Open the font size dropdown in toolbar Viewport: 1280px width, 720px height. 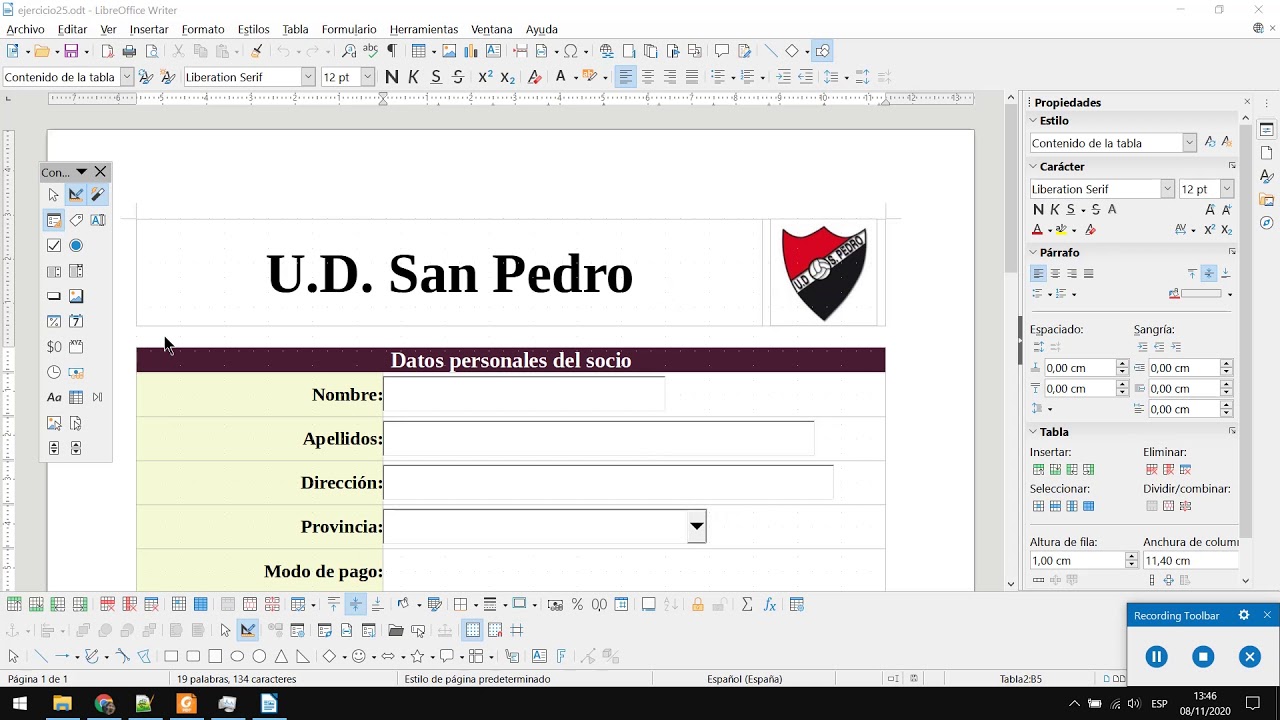[367, 77]
